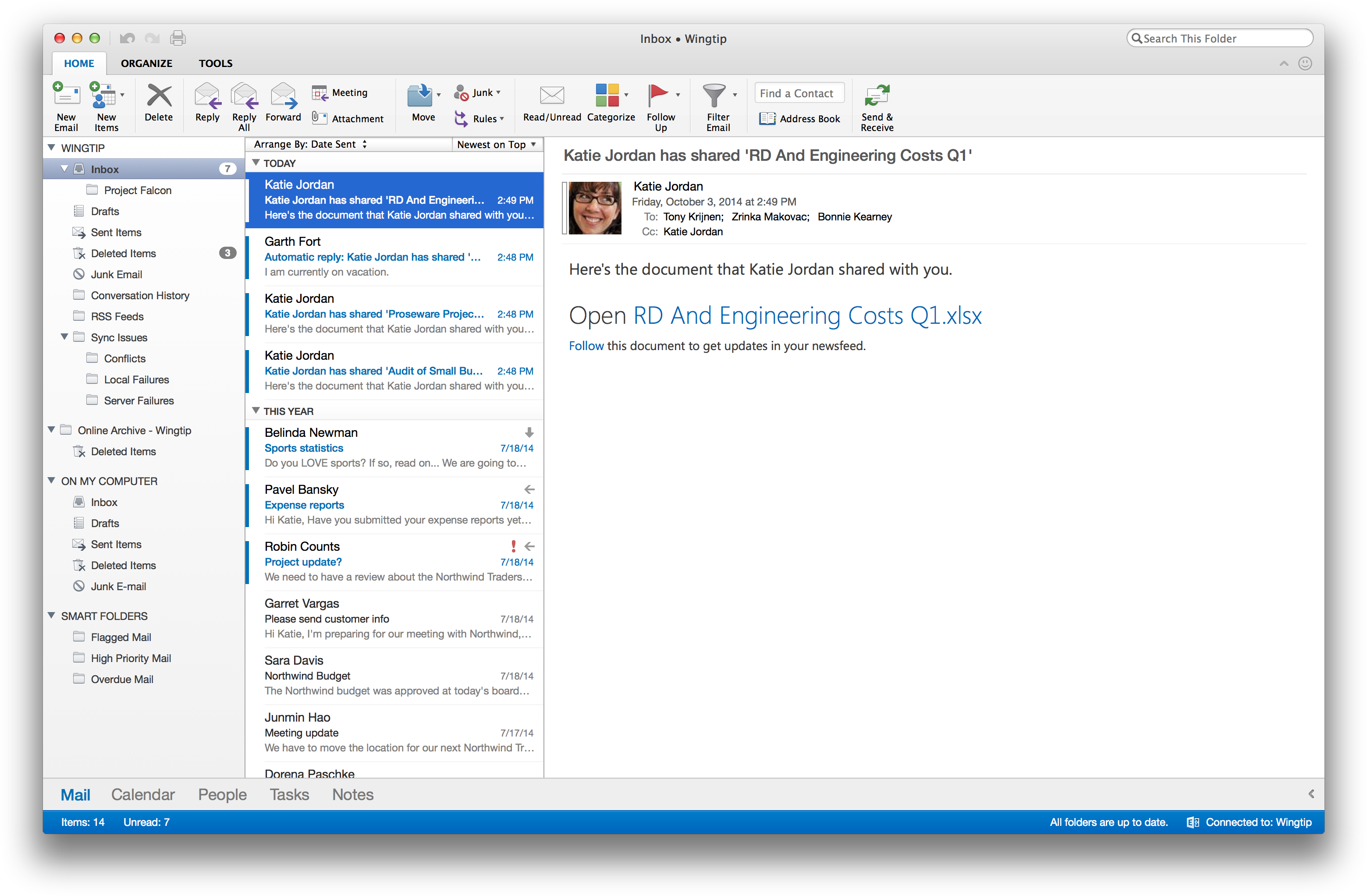Click the Find a Contact field
Screen dimensions: 1367x896
[x=799, y=93]
